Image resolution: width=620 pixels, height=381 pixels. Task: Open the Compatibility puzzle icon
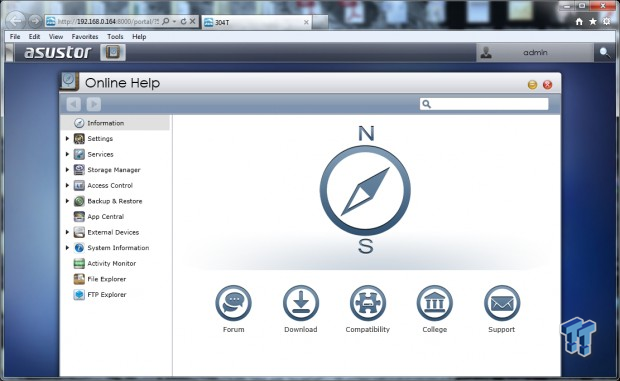pos(368,303)
